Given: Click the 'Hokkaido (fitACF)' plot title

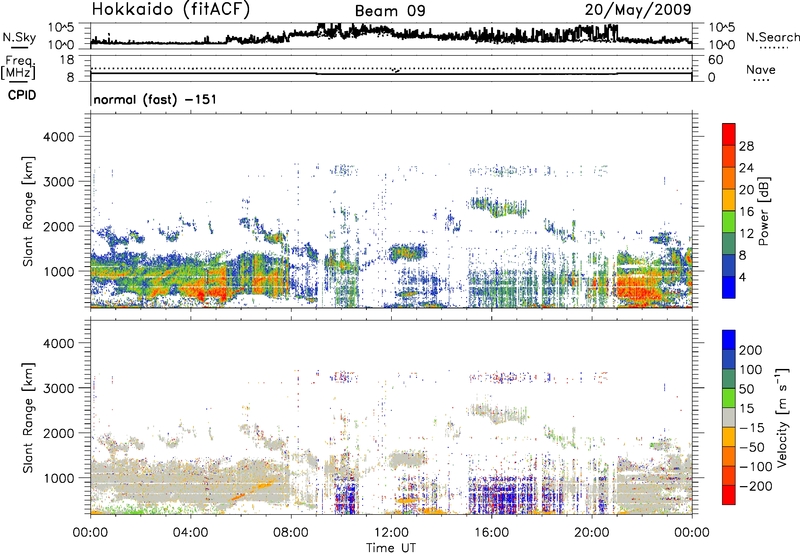Looking at the screenshot, I should pos(171,9).
